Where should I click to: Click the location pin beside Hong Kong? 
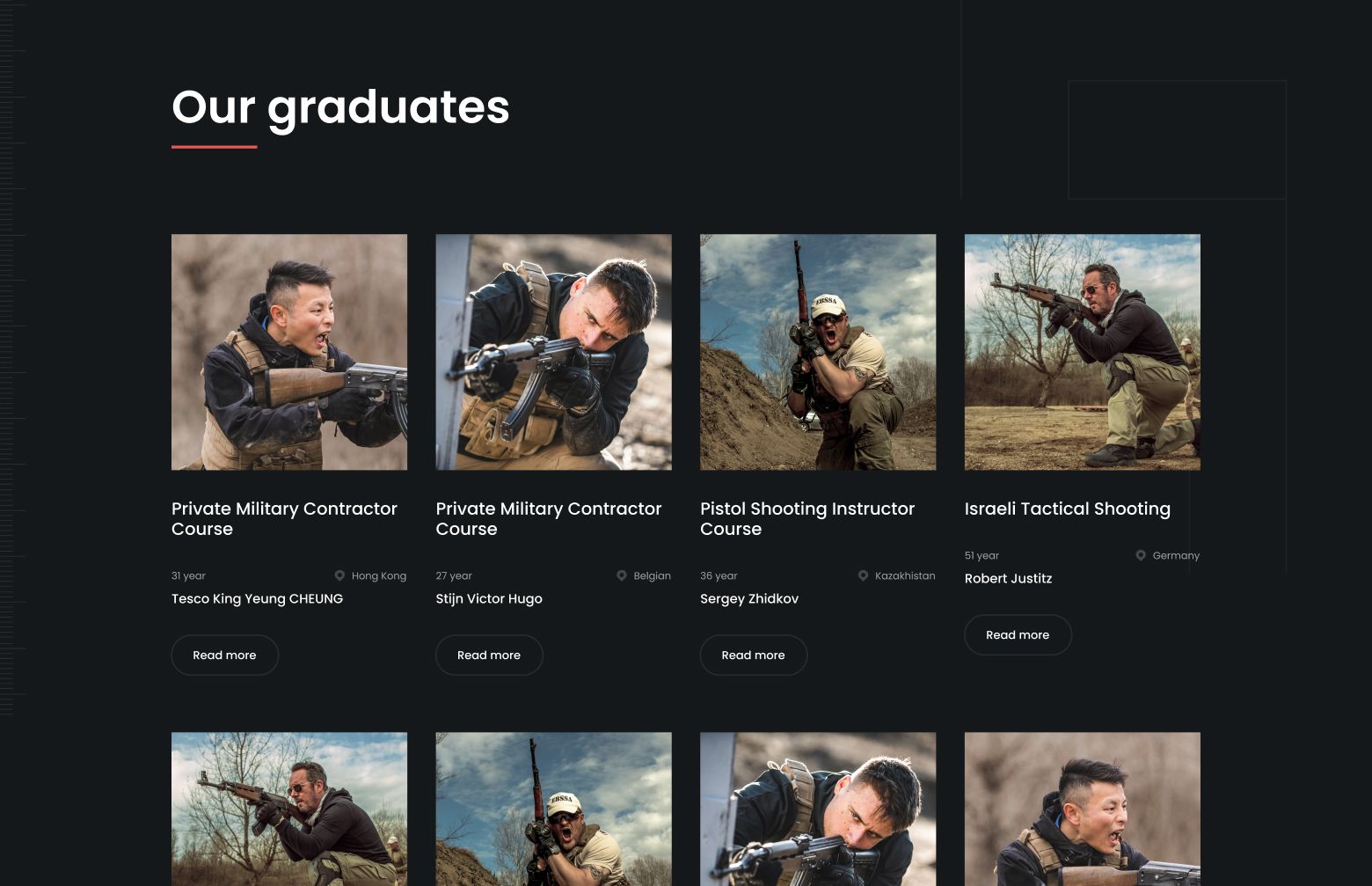pos(339,575)
